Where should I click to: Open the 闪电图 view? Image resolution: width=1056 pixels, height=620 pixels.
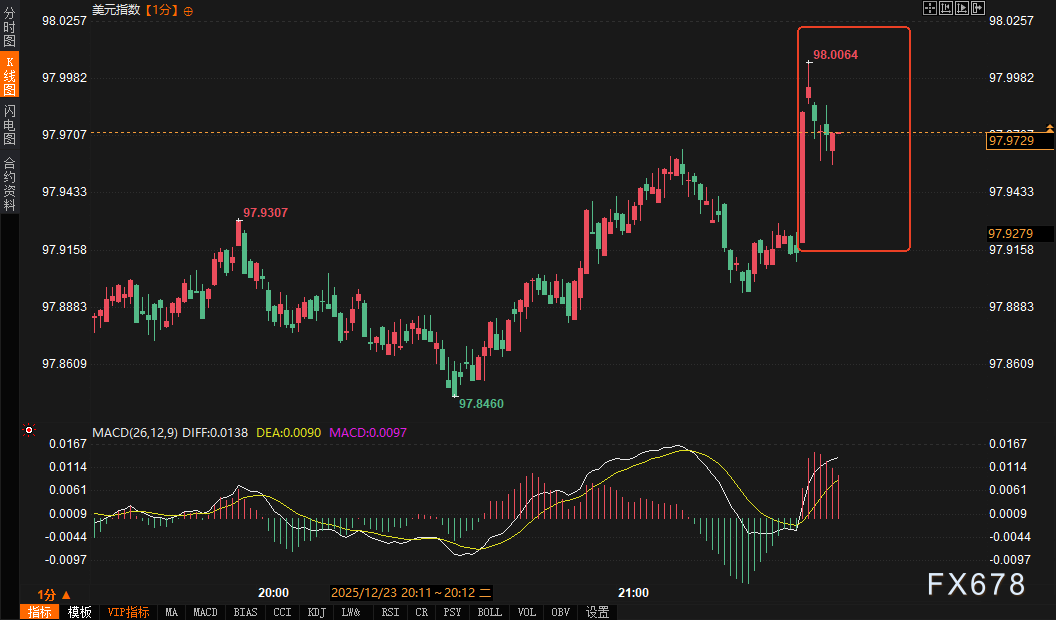[9, 124]
